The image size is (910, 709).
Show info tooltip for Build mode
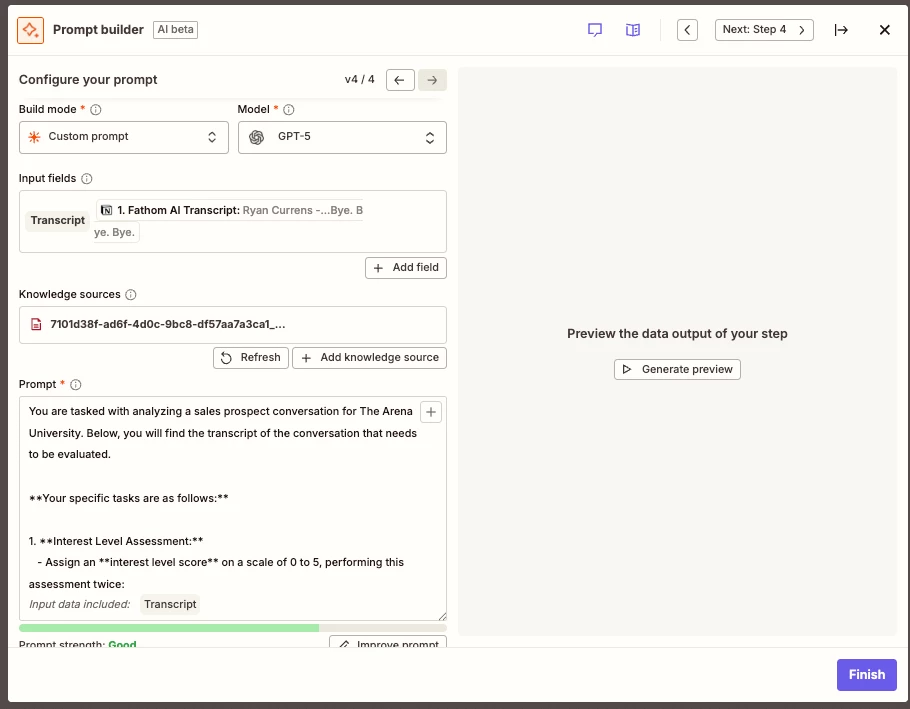[x=96, y=110]
